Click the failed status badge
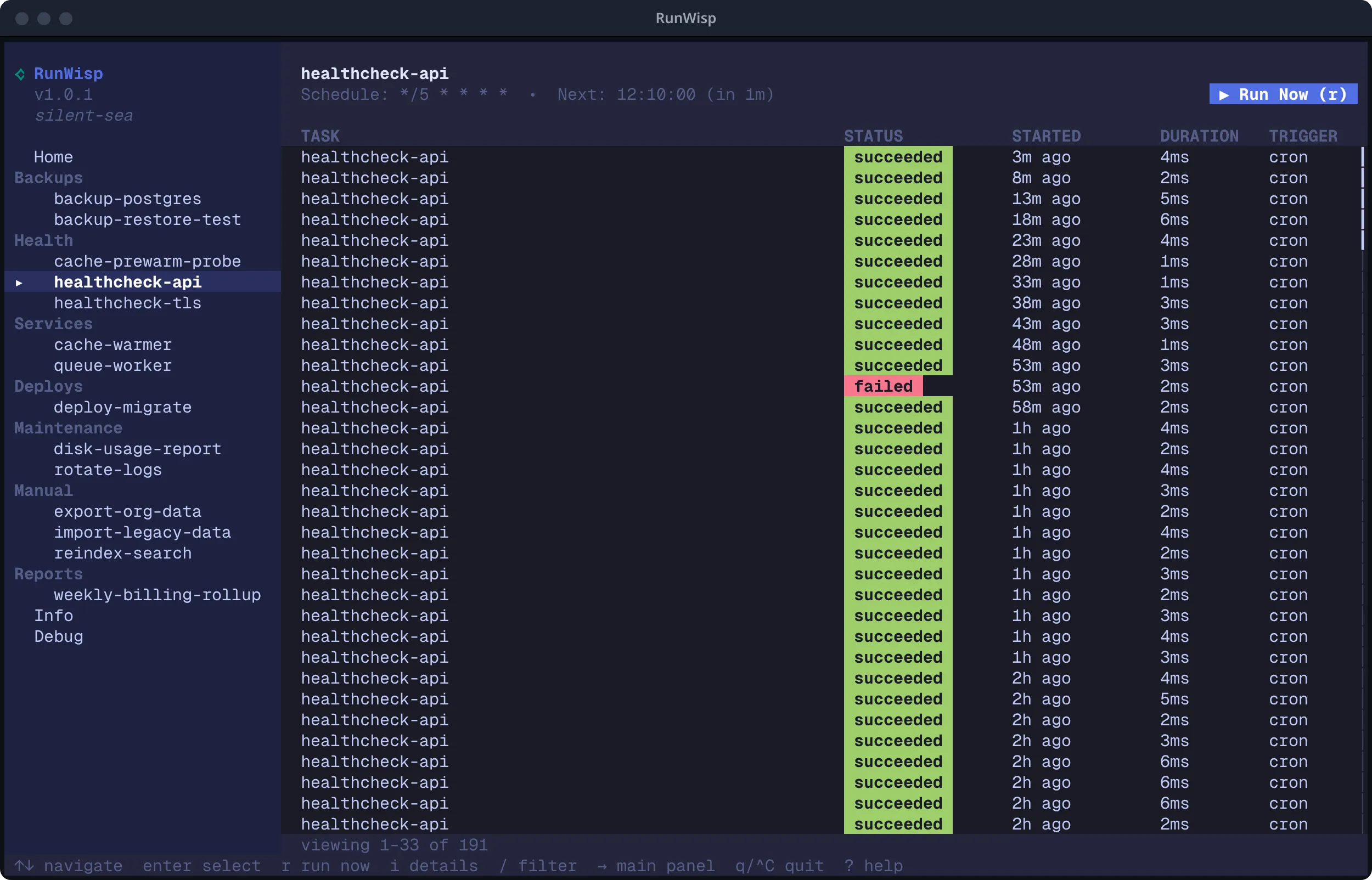The width and height of the screenshot is (1372, 880). point(883,386)
